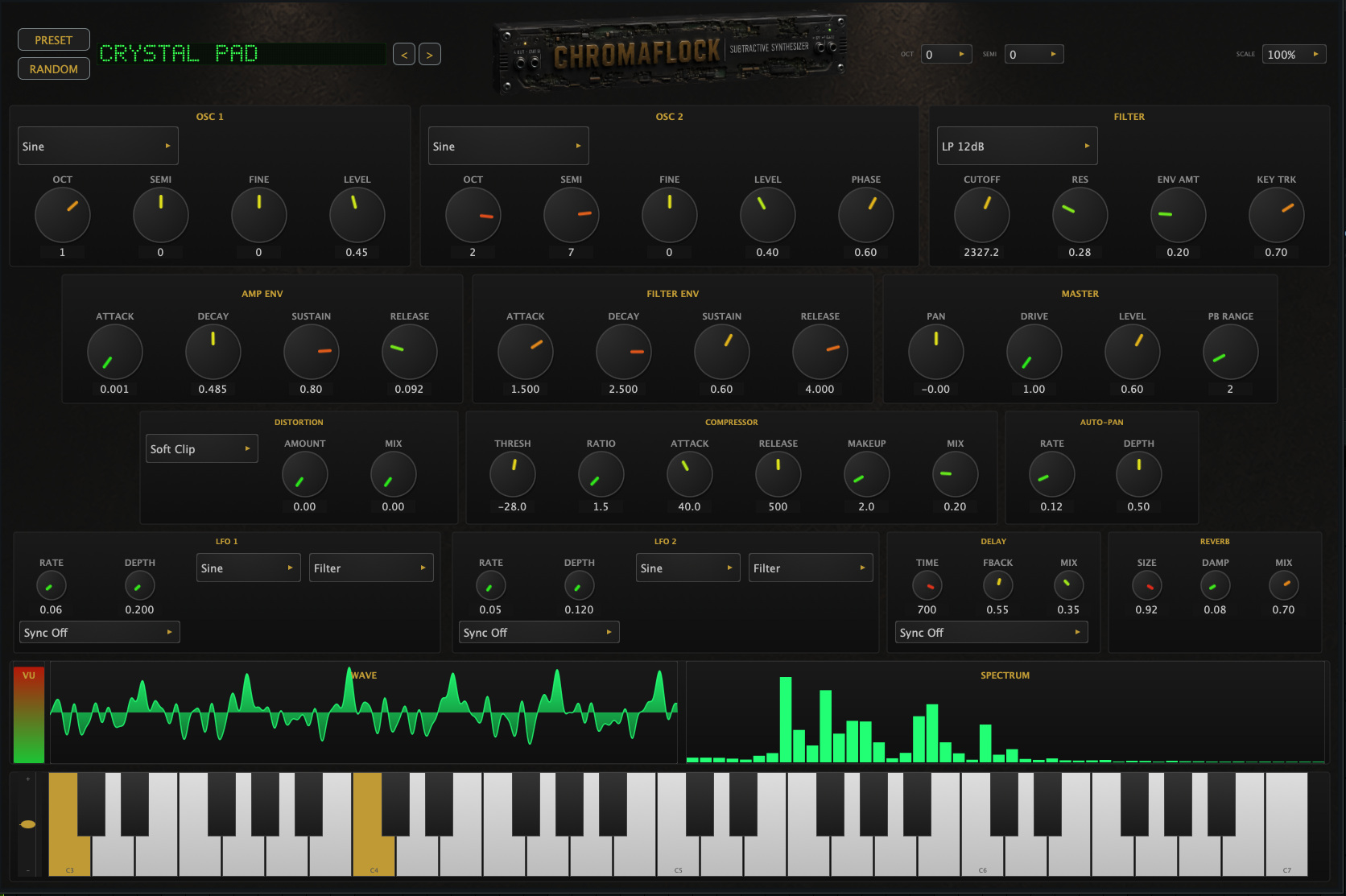
Task: Open the LFO 1 waveform Sine dropdown
Action: click(x=249, y=568)
